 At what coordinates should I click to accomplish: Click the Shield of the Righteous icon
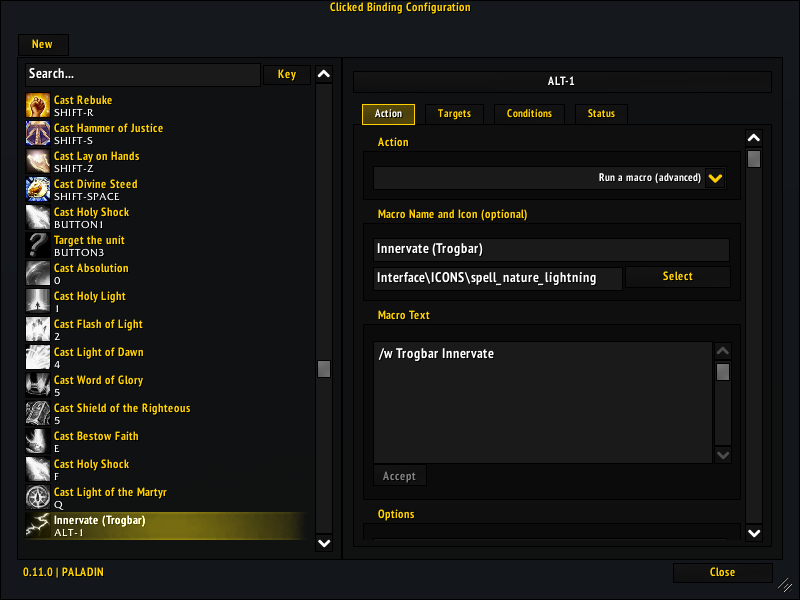[38, 414]
